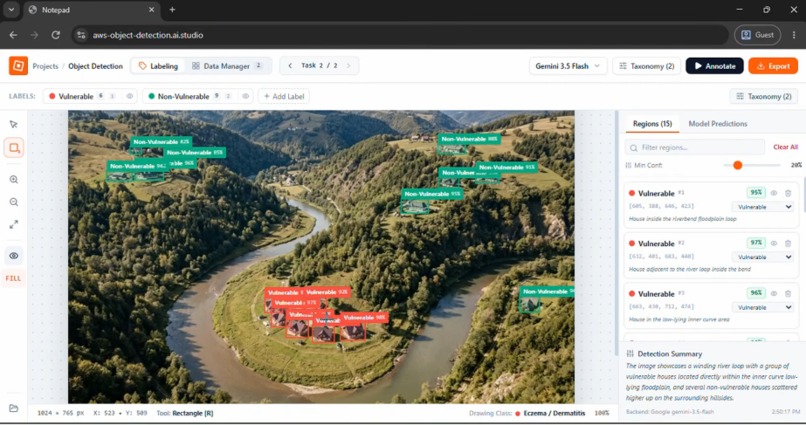Open Object Detection breadcrumb

coord(96,66)
